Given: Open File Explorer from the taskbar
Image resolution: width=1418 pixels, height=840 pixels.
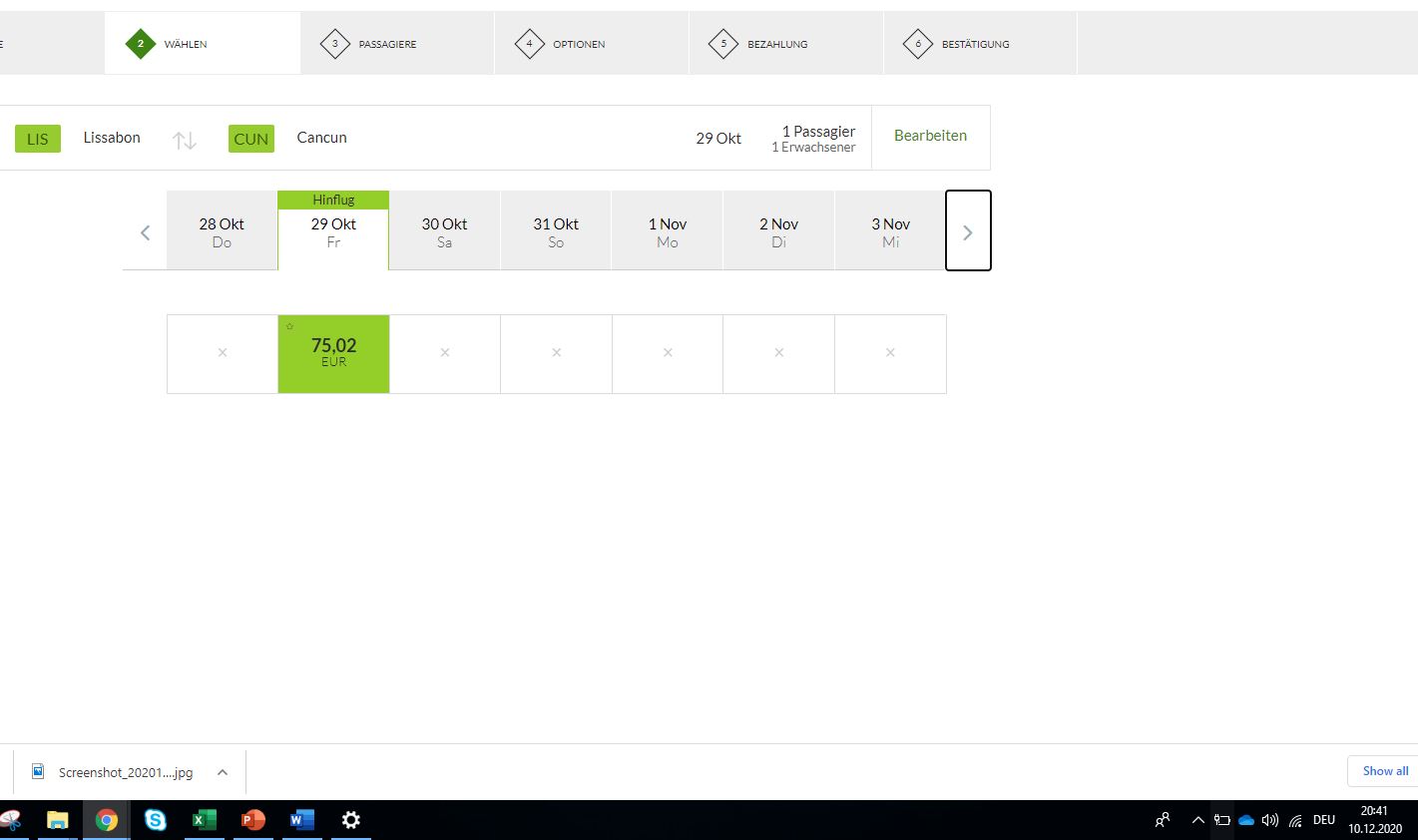Looking at the screenshot, I should point(58,820).
